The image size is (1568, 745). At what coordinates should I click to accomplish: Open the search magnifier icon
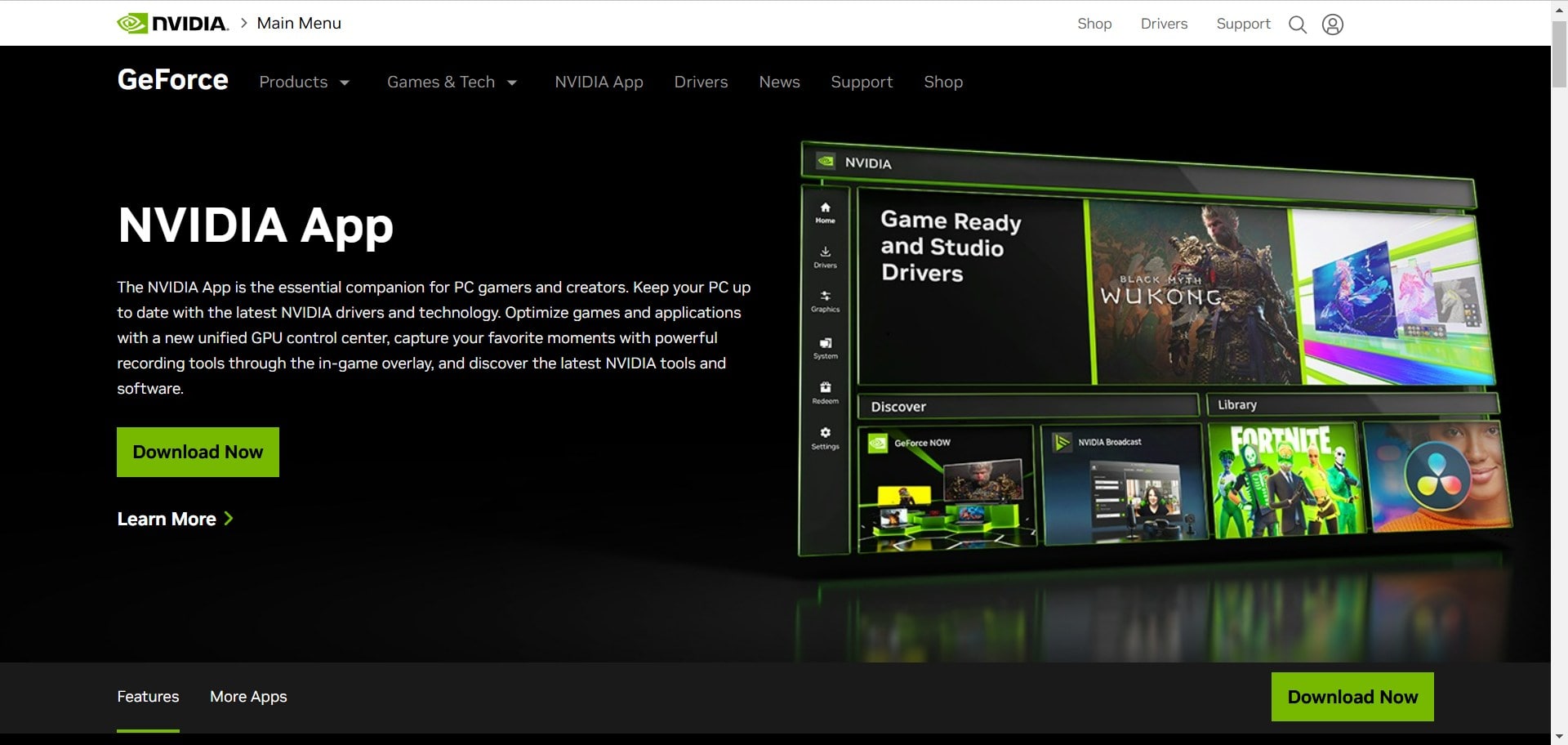pos(1297,25)
